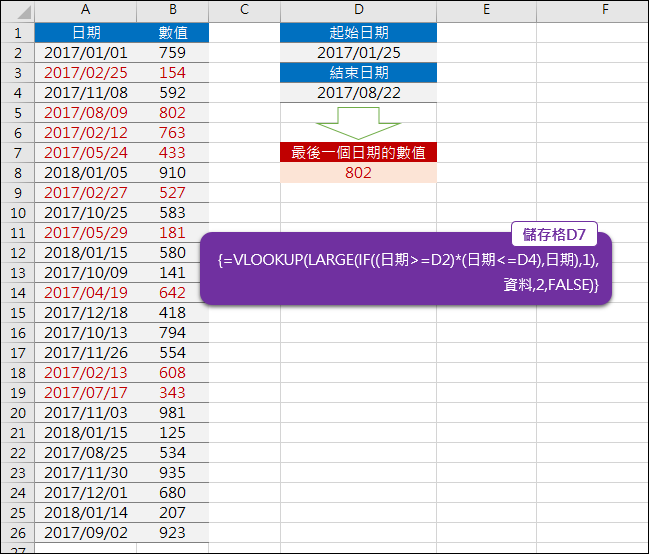Click the 結束日期 header cell

[x=358, y=72]
